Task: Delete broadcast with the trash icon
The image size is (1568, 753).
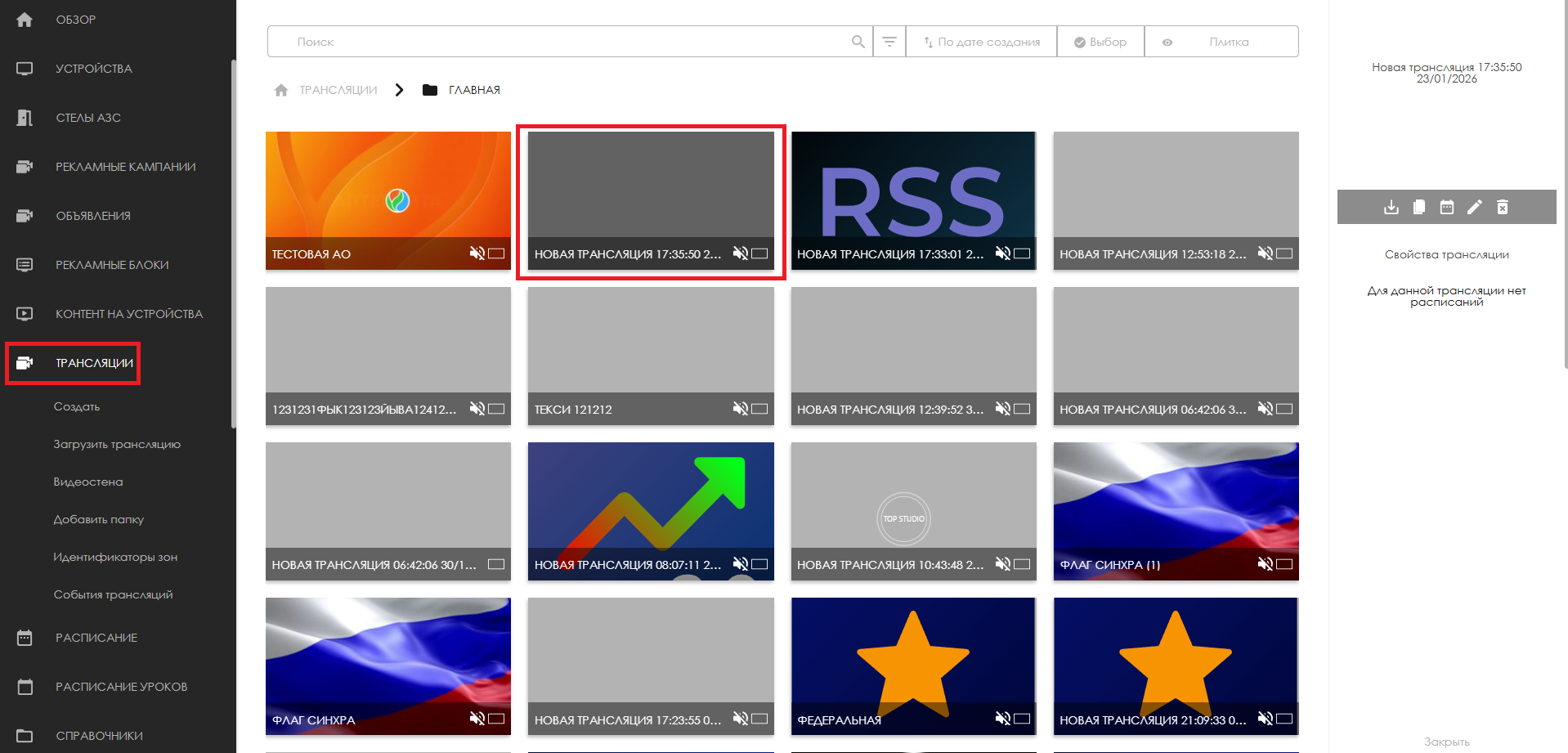Action: pyautogui.click(x=1502, y=207)
